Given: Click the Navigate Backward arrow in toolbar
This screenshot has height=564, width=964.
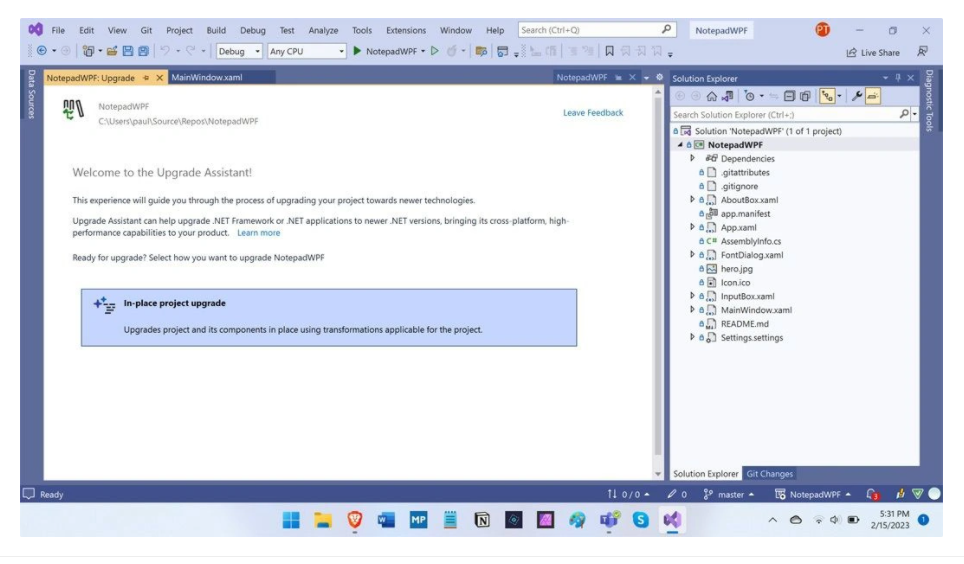Looking at the screenshot, I should (42, 51).
